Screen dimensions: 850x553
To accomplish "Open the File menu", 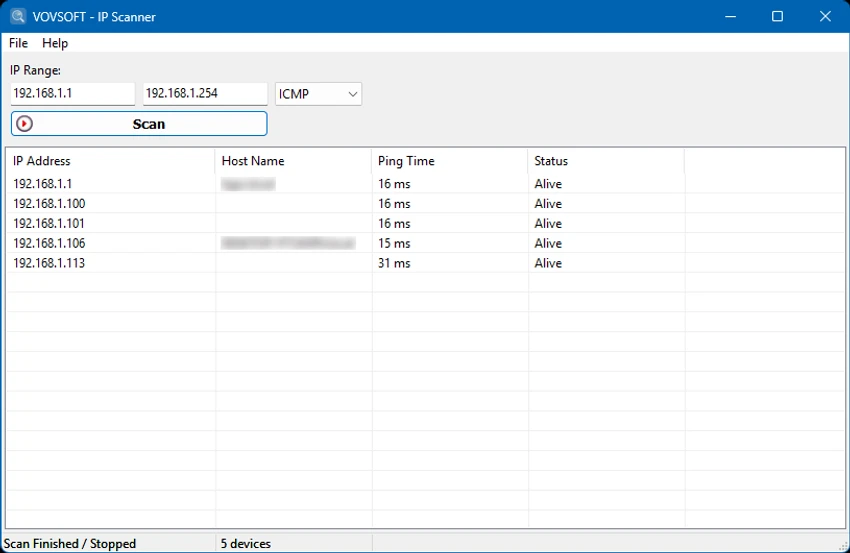I will tap(18, 43).
